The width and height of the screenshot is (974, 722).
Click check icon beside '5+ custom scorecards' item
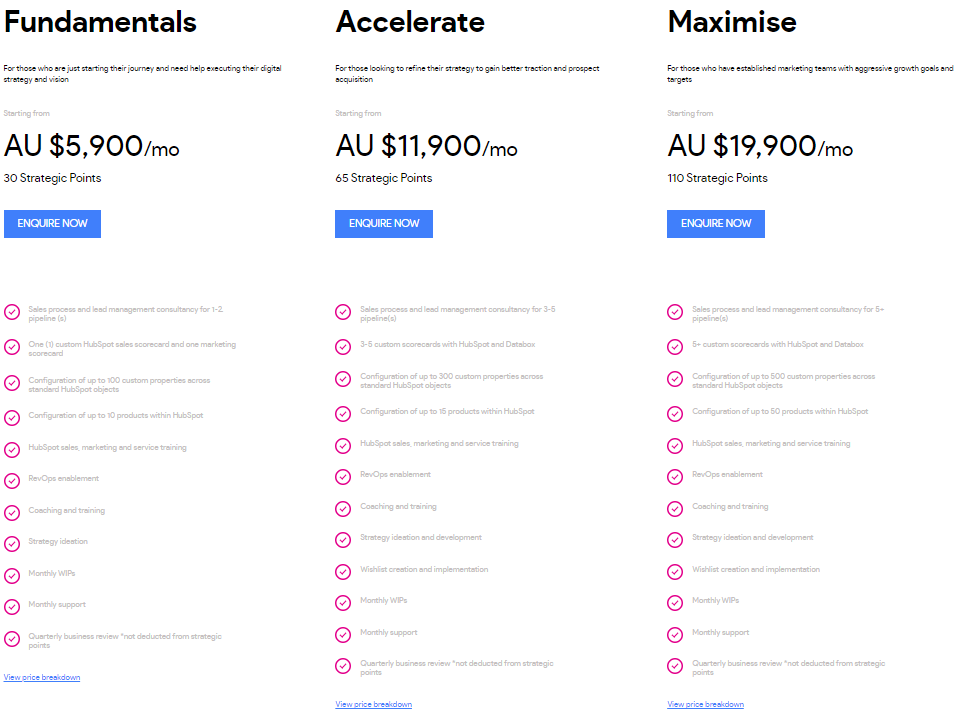tap(675, 347)
